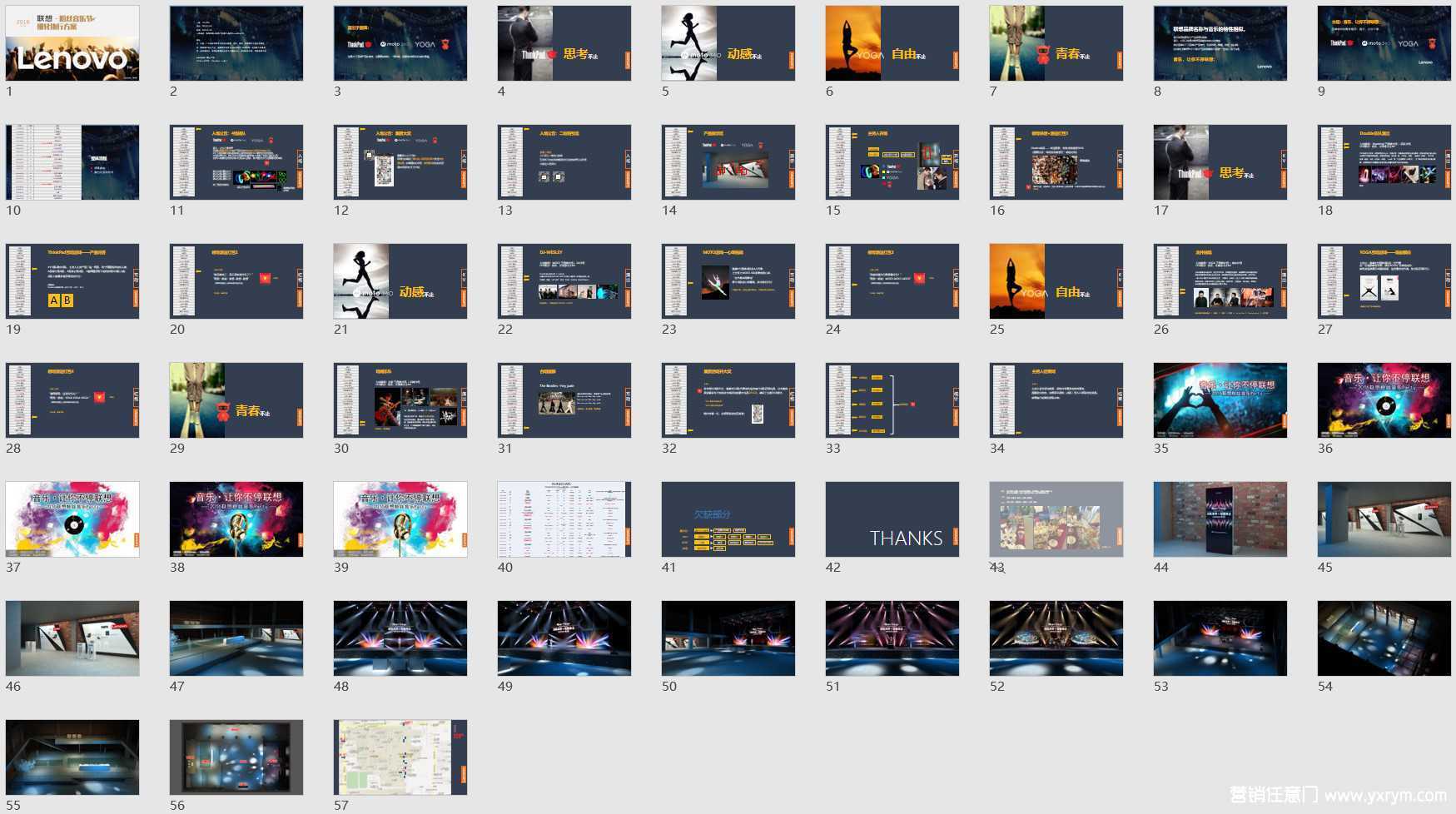Image resolution: width=1456 pixels, height=814 pixels.
Task: Select slide 7 青春 thumbnail
Action: coord(1056,43)
